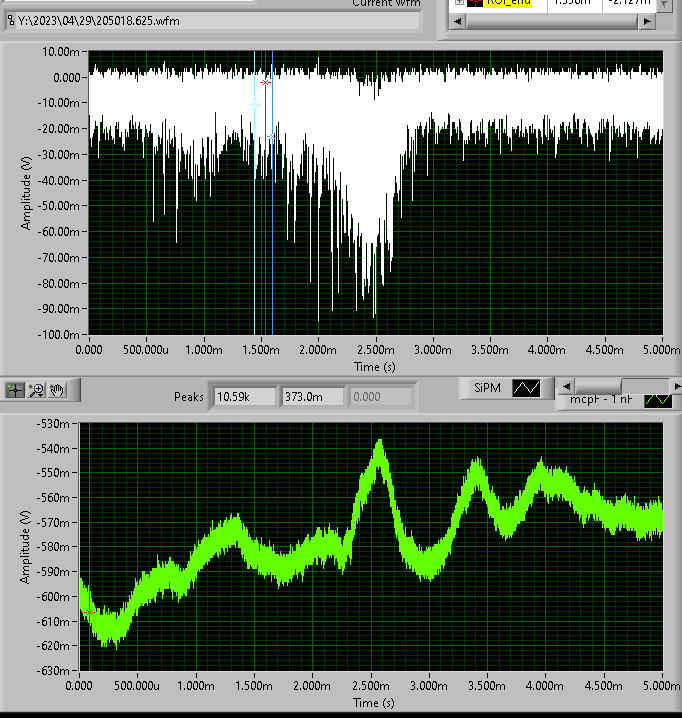This screenshot has width=682, height=718.
Task: Click the first Peaks field showing 10.59k
Action: (x=245, y=397)
